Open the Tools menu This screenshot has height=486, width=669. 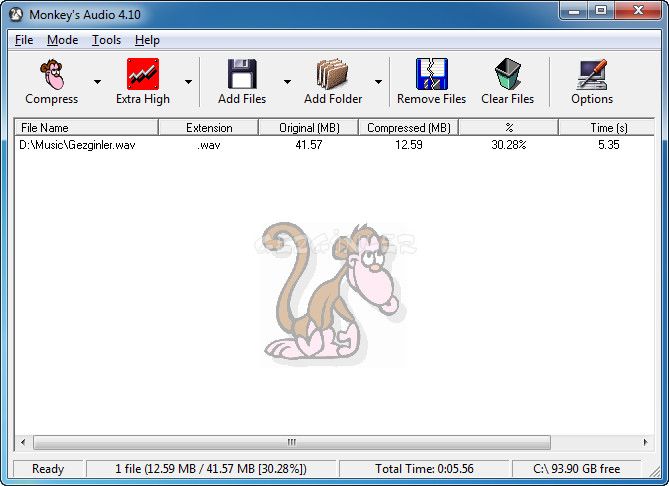pyautogui.click(x=106, y=40)
